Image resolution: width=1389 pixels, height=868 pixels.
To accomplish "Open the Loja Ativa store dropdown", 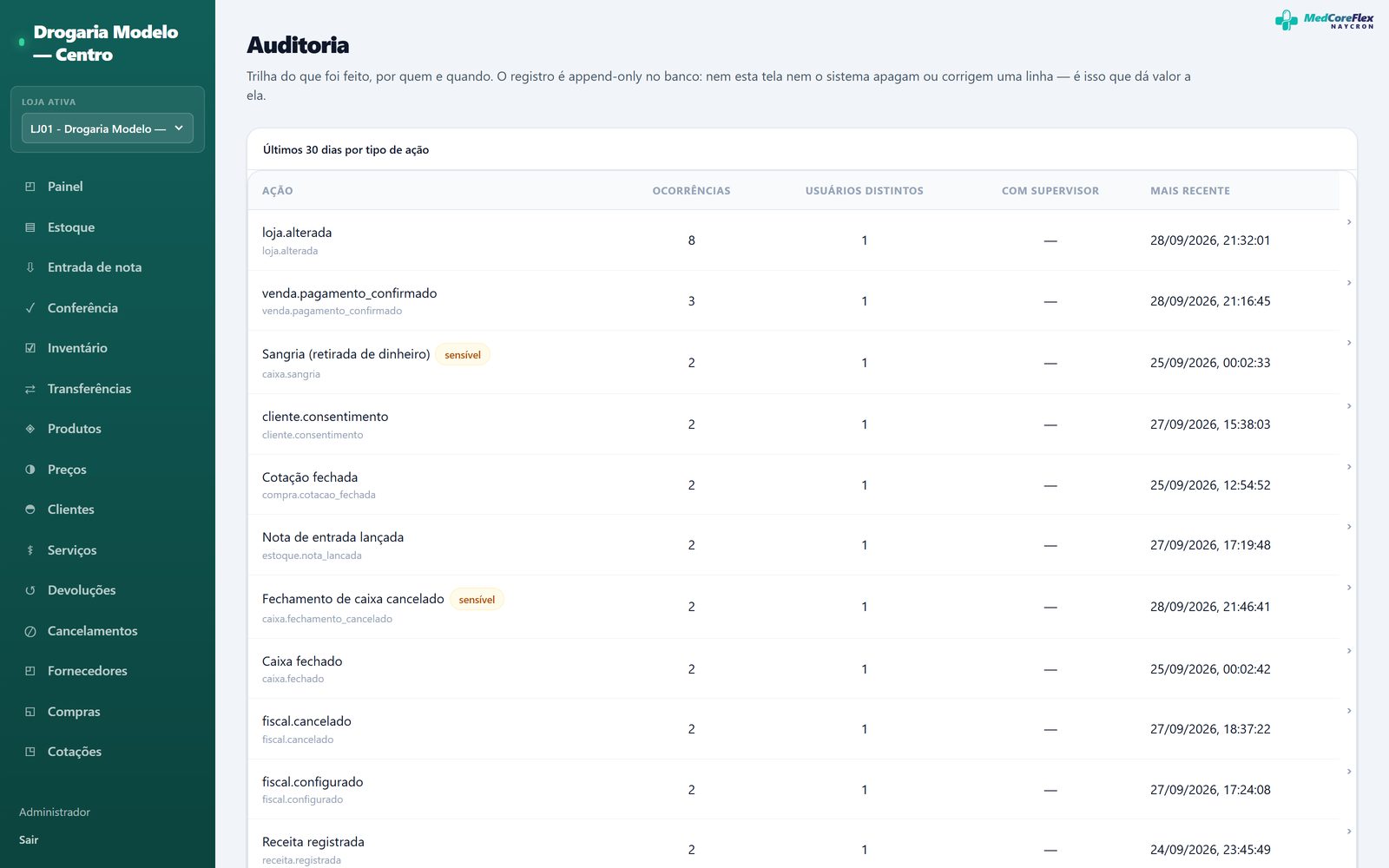I will [x=108, y=128].
